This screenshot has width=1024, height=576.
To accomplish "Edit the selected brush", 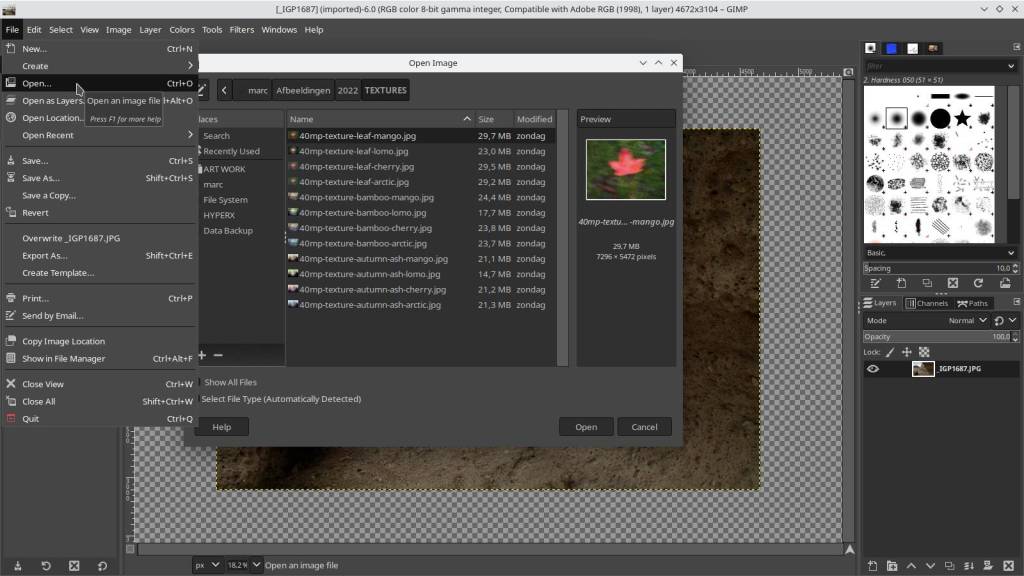I will coord(875,283).
